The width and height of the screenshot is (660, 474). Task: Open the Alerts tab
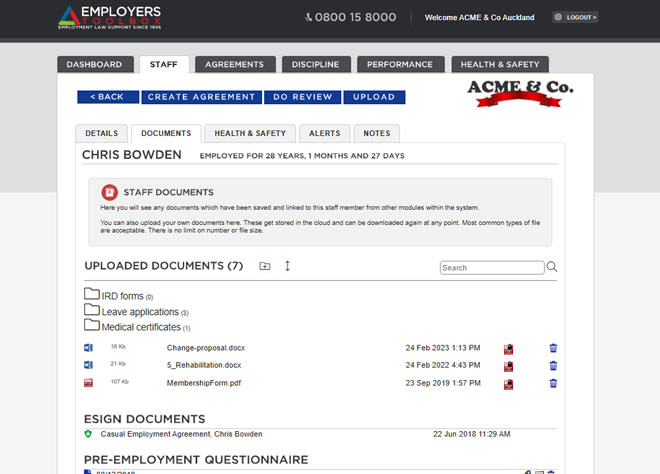click(x=324, y=133)
